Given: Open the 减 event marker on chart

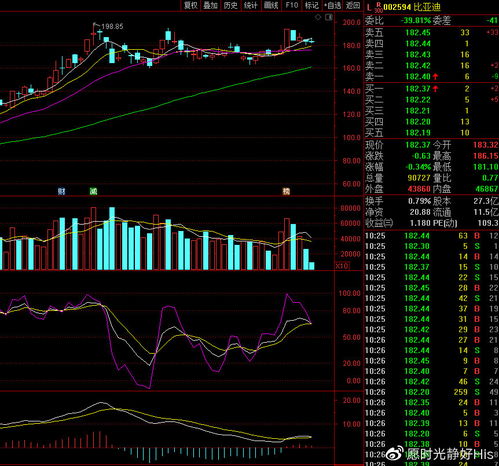Looking at the screenshot, I should click(93, 191).
